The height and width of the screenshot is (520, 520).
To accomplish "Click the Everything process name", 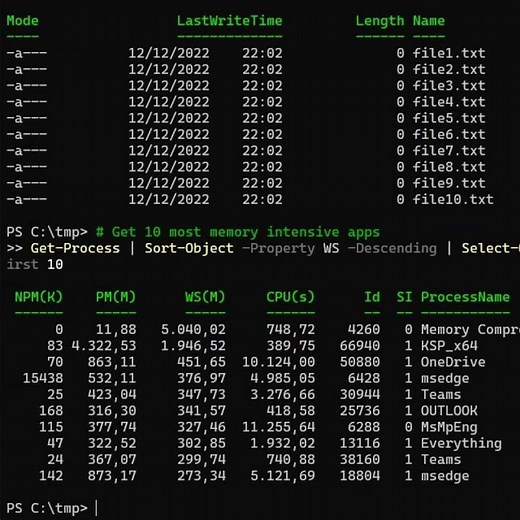I will point(461,444).
